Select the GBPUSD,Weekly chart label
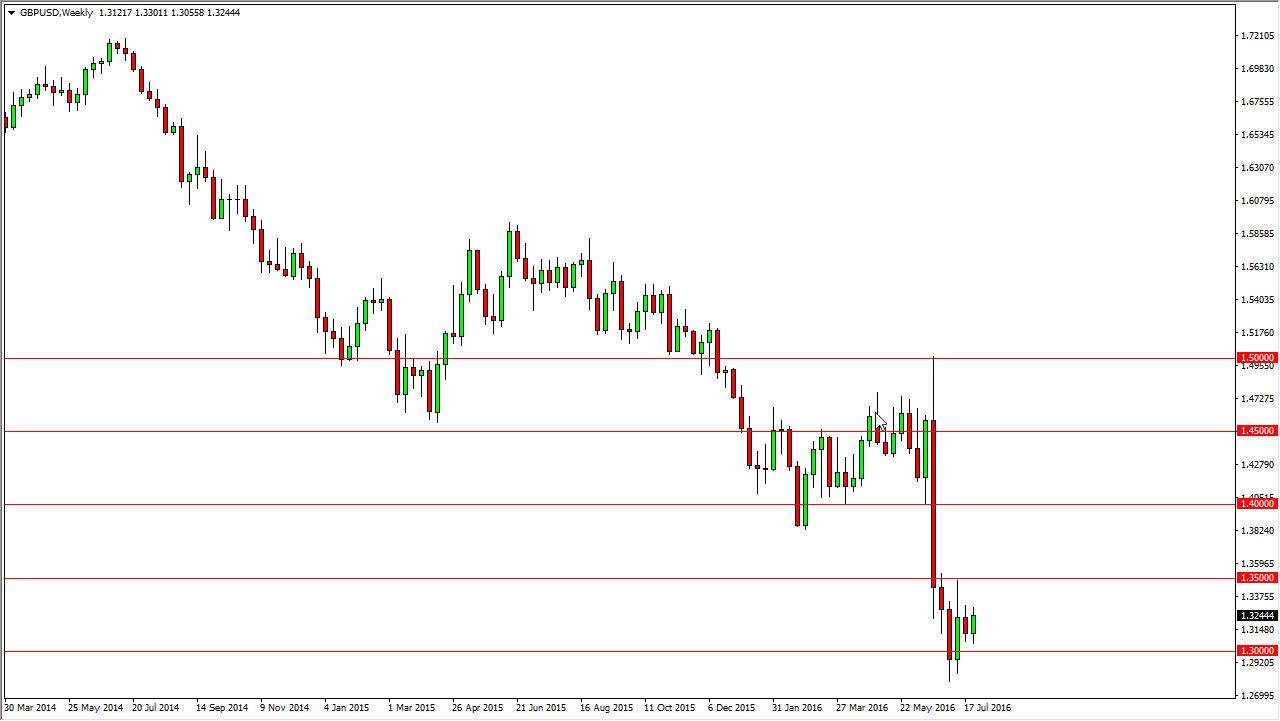The image size is (1280, 721). [x=55, y=14]
